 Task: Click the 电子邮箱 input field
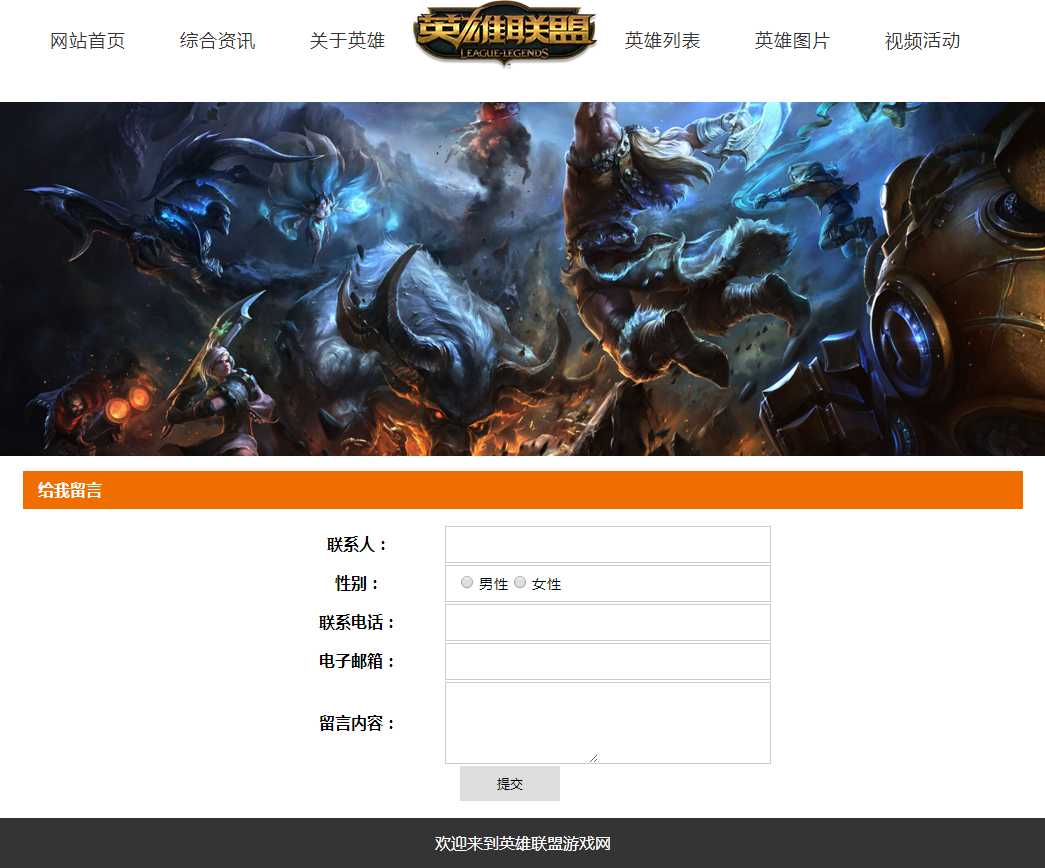click(608, 661)
